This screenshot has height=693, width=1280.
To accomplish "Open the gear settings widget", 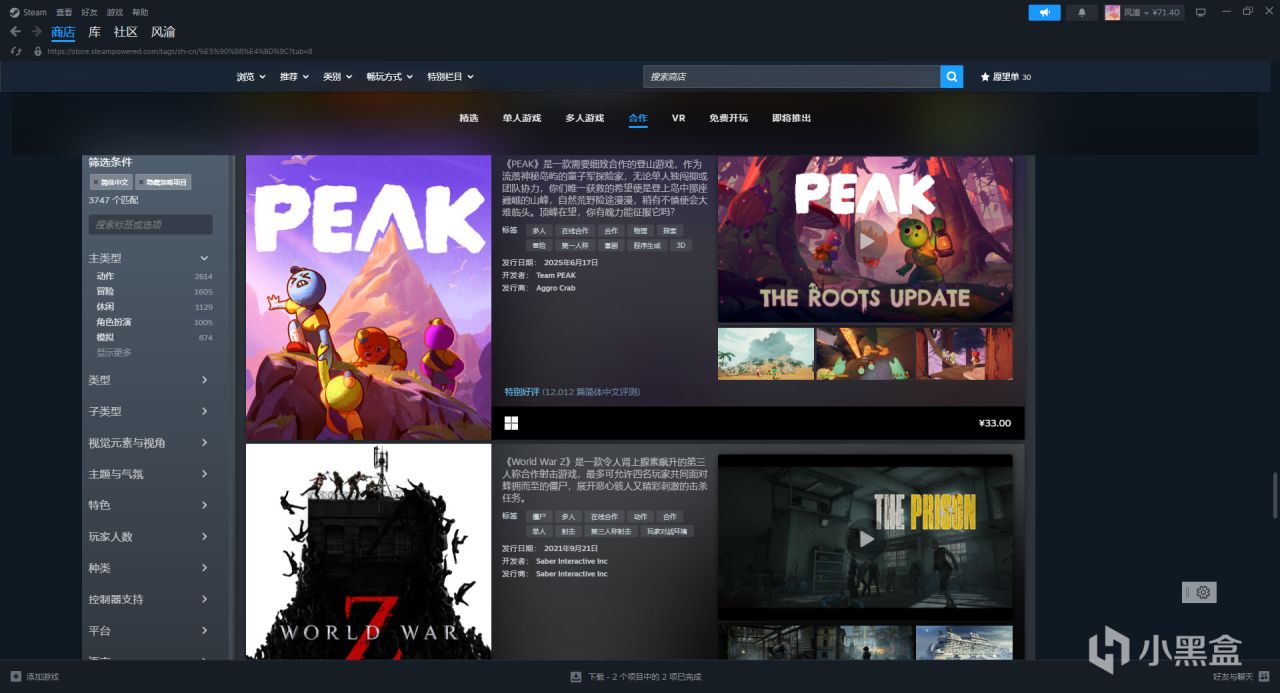I will coord(1203,592).
